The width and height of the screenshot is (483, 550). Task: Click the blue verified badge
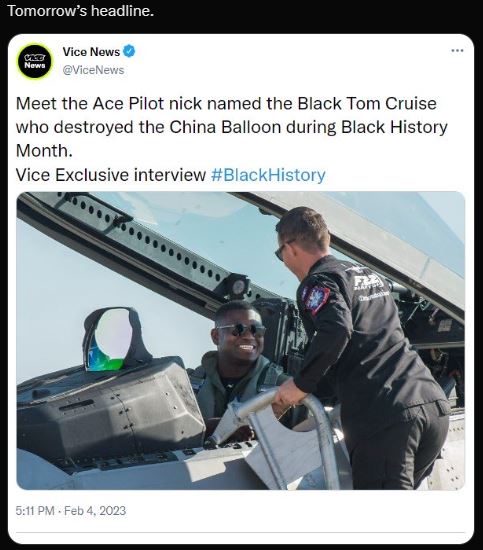click(129, 52)
